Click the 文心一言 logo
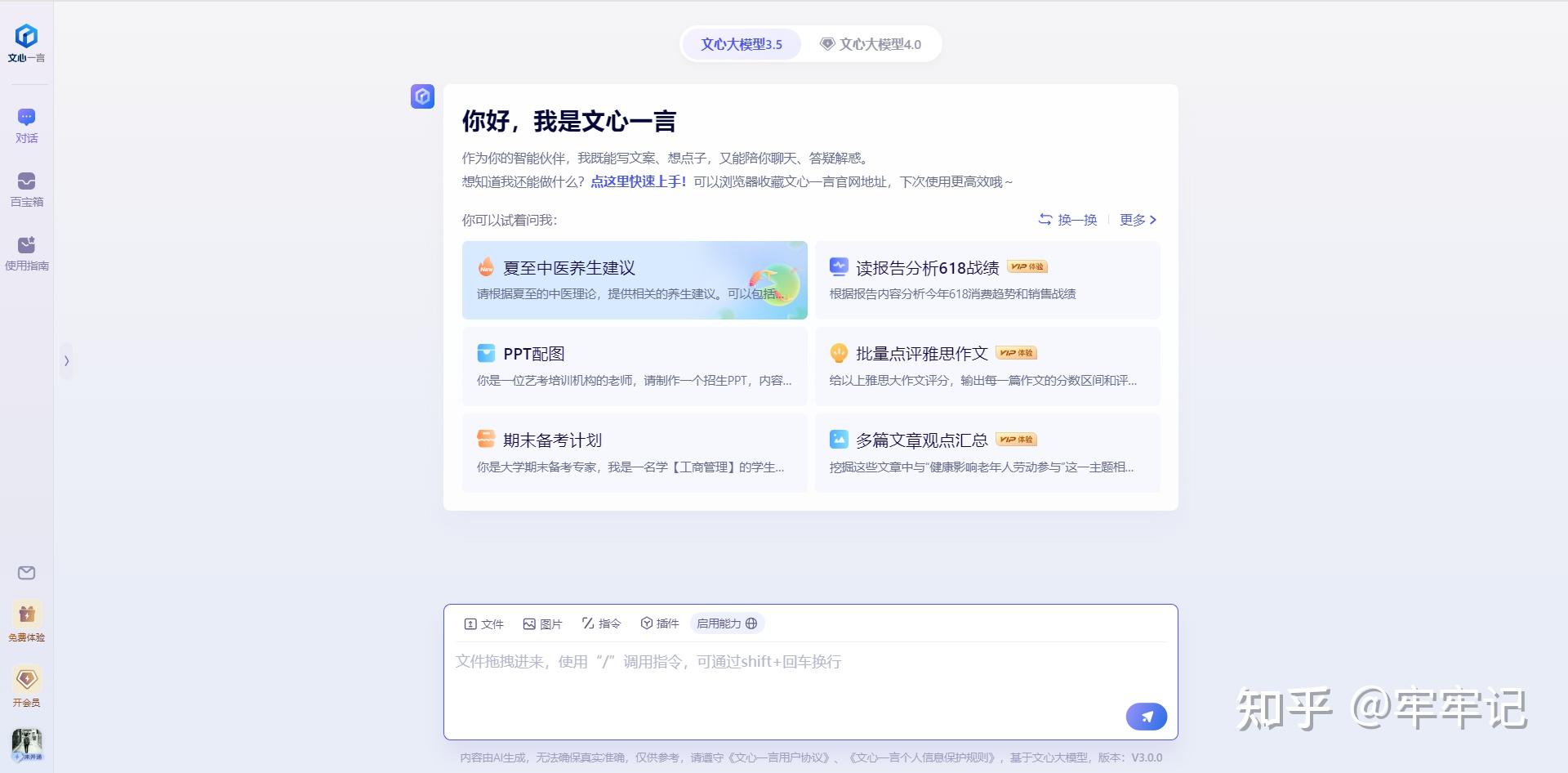The height and width of the screenshot is (773, 1568). click(x=25, y=39)
